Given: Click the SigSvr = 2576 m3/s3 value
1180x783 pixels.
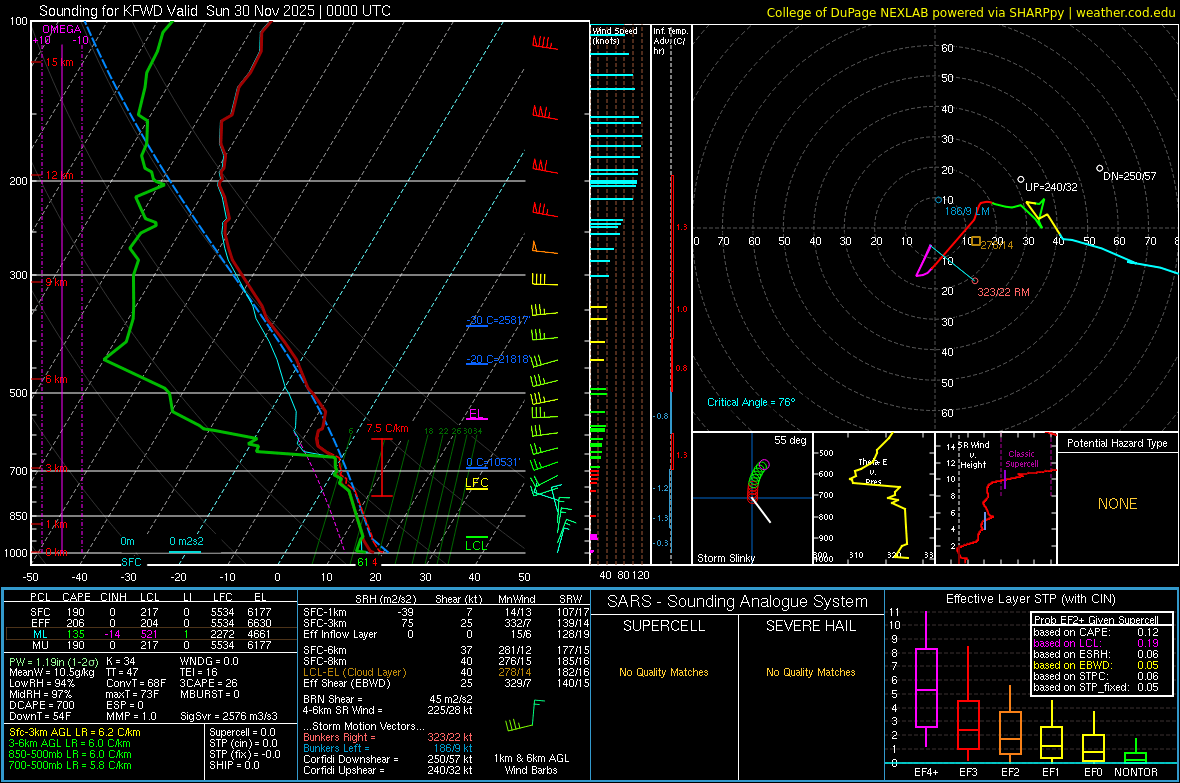Looking at the screenshot, I should (x=229, y=716).
